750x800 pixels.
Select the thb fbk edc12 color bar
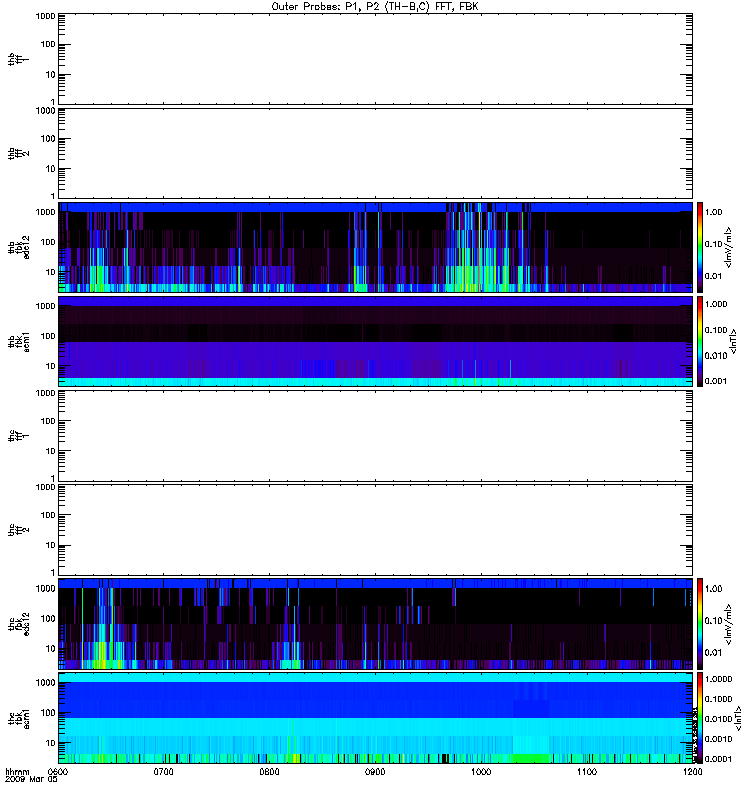tap(699, 247)
